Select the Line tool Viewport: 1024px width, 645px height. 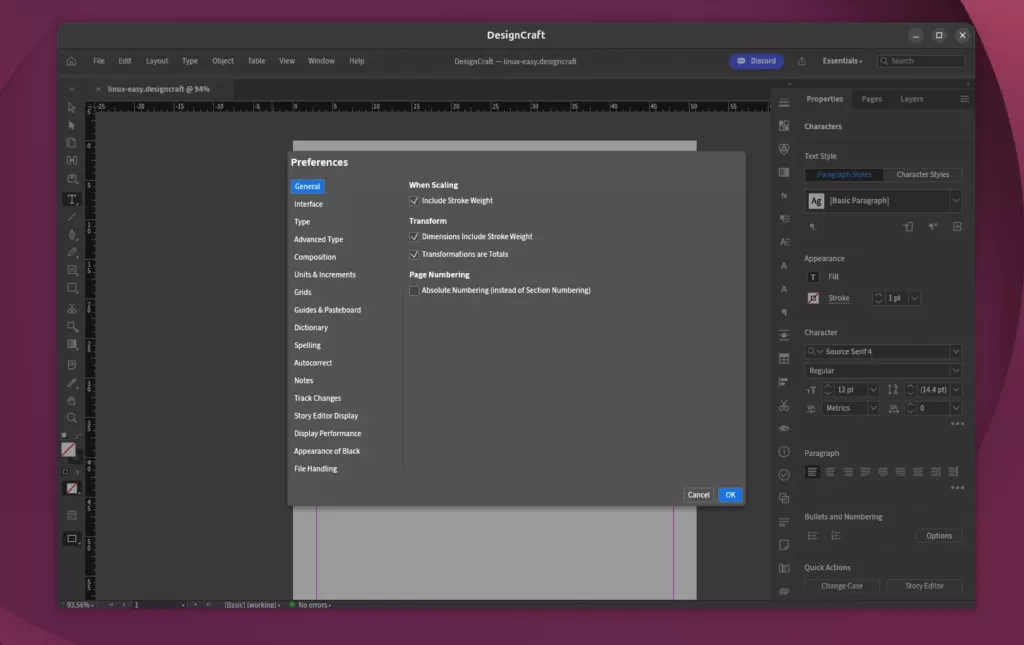(72, 217)
